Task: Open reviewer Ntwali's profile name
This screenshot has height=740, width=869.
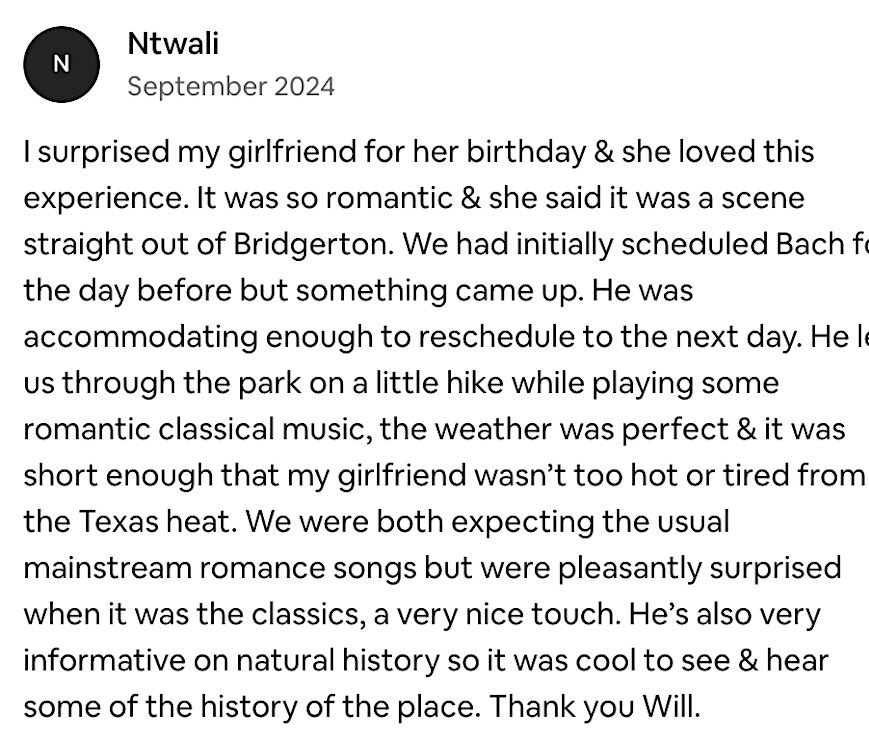Action: coord(173,44)
